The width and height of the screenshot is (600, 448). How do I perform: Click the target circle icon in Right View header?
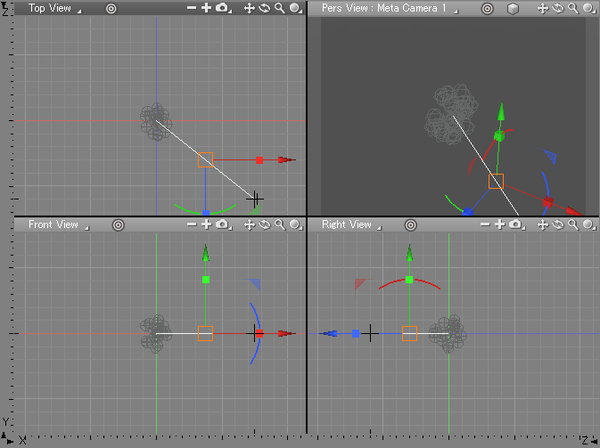[411, 225]
